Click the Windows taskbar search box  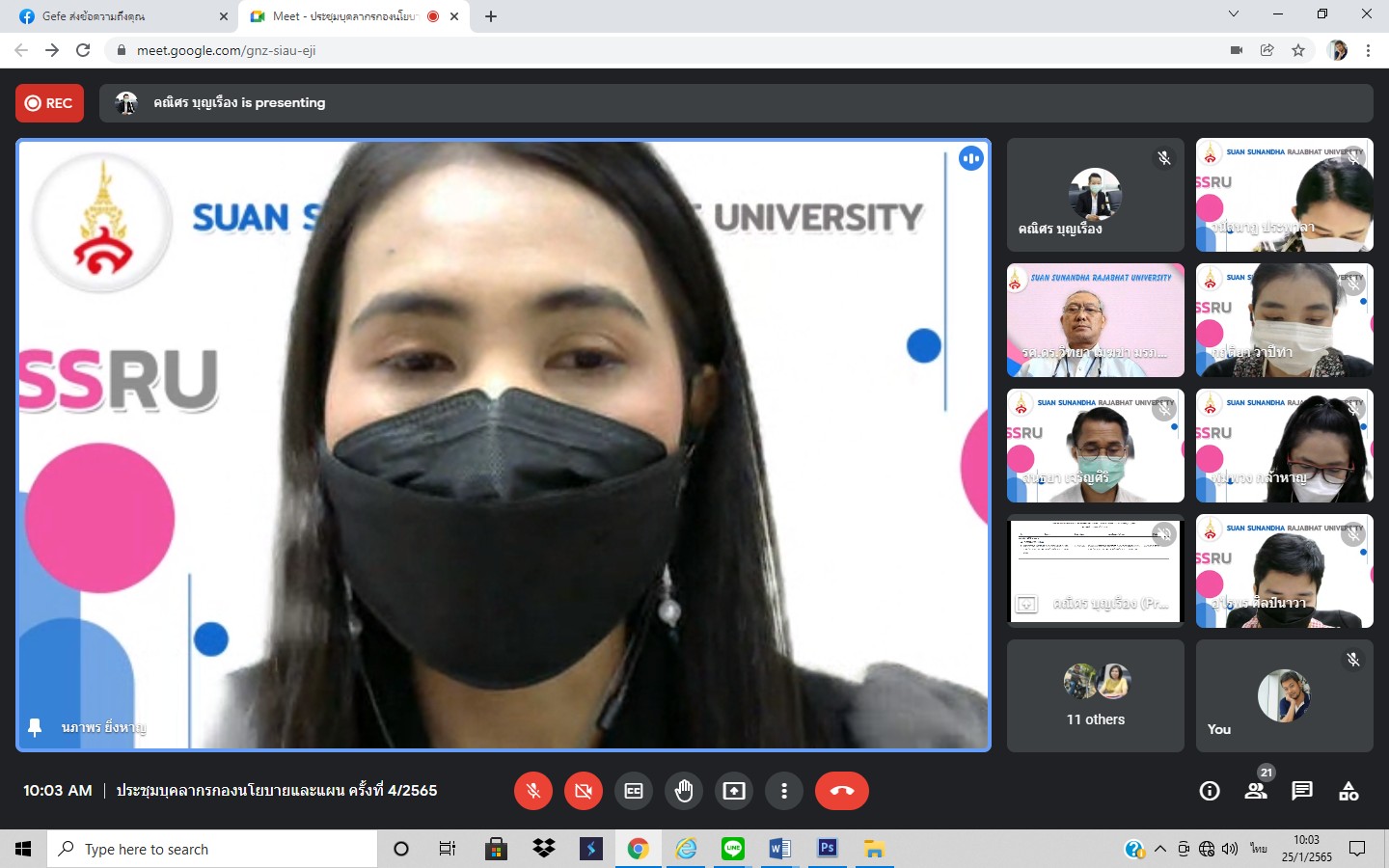pos(212,849)
